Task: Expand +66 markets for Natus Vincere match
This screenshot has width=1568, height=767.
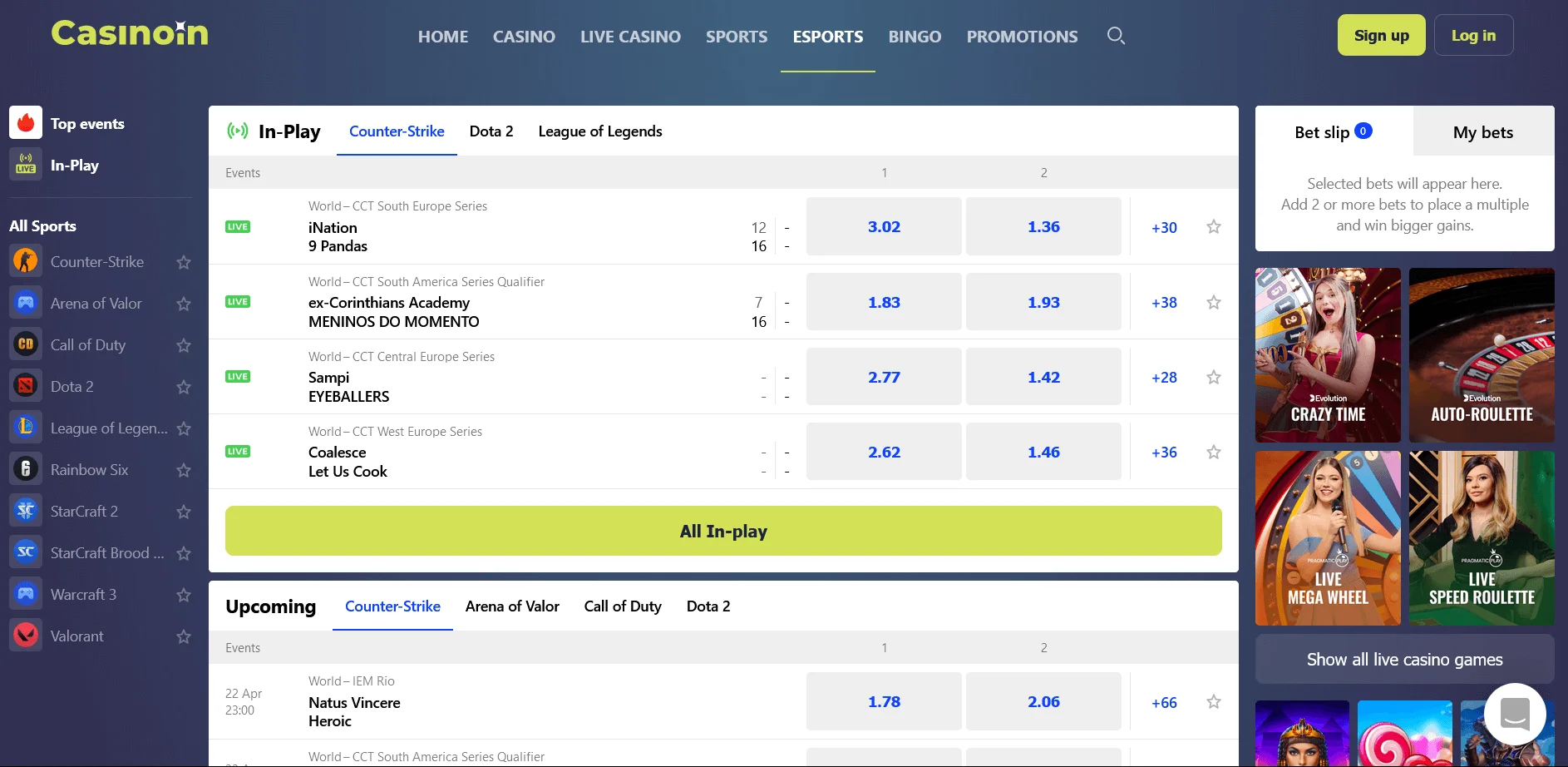Action: [x=1164, y=703]
